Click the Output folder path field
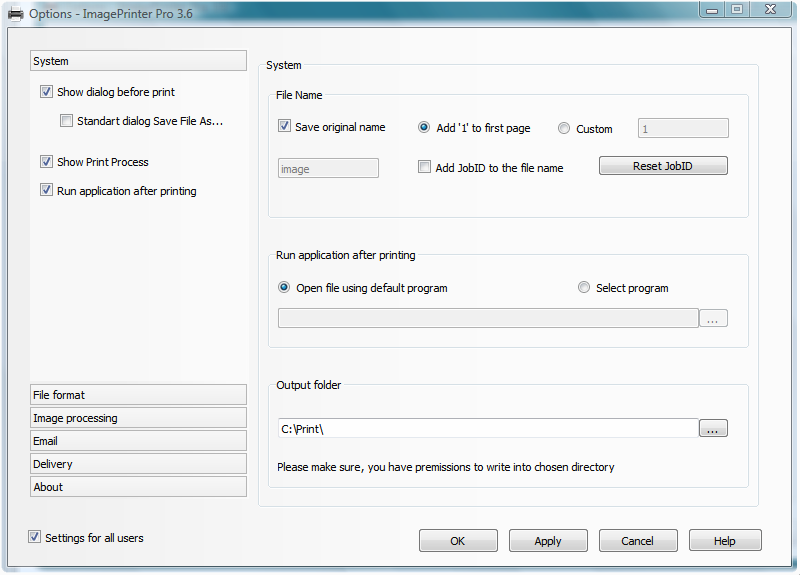Image resolution: width=800 pixels, height=575 pixels. pyautogui.click(x=488, y=429)
